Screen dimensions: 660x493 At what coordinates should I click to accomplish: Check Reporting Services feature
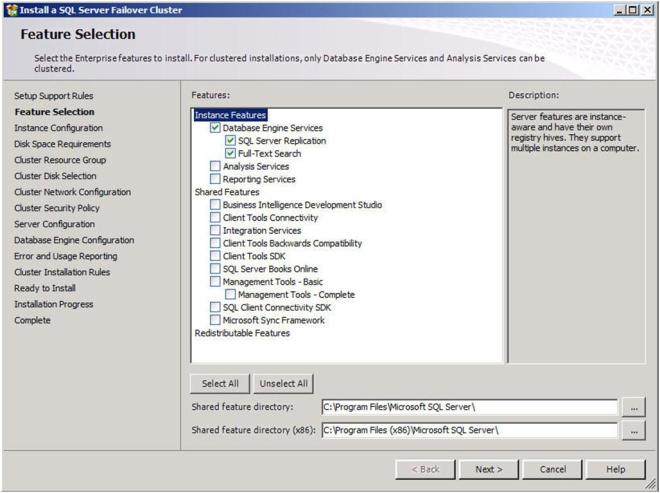point(216,180)
